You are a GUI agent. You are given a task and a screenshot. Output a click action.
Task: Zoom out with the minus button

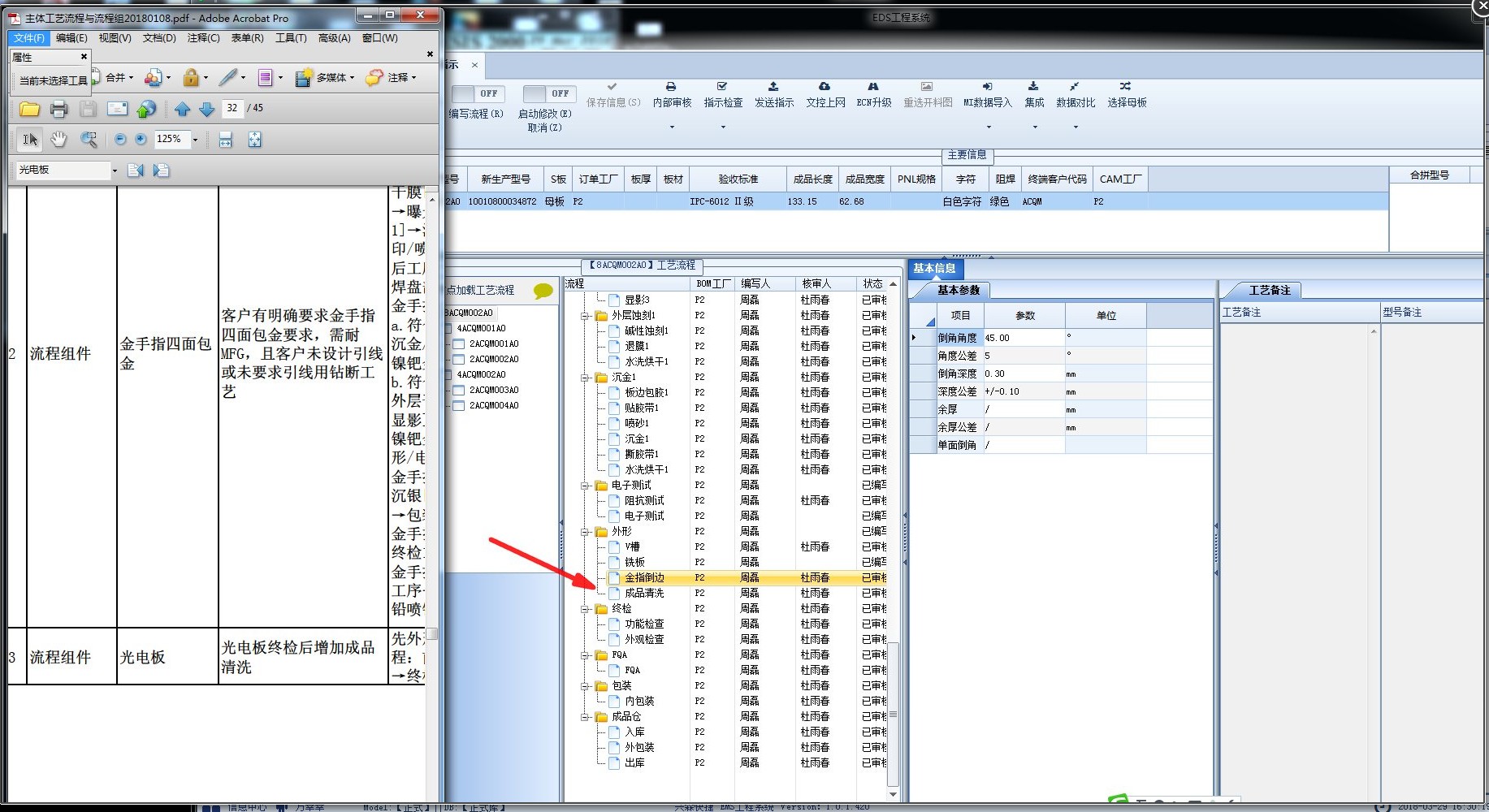120,140
